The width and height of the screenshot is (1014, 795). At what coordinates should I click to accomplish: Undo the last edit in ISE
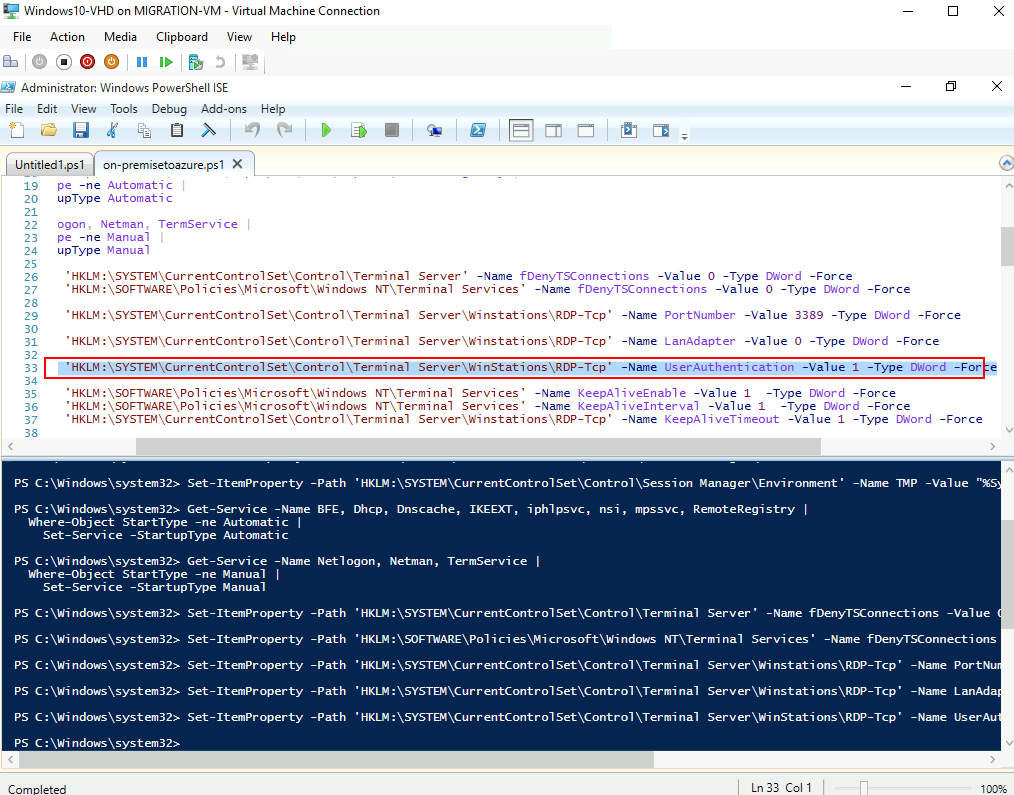tap(252, 130)
